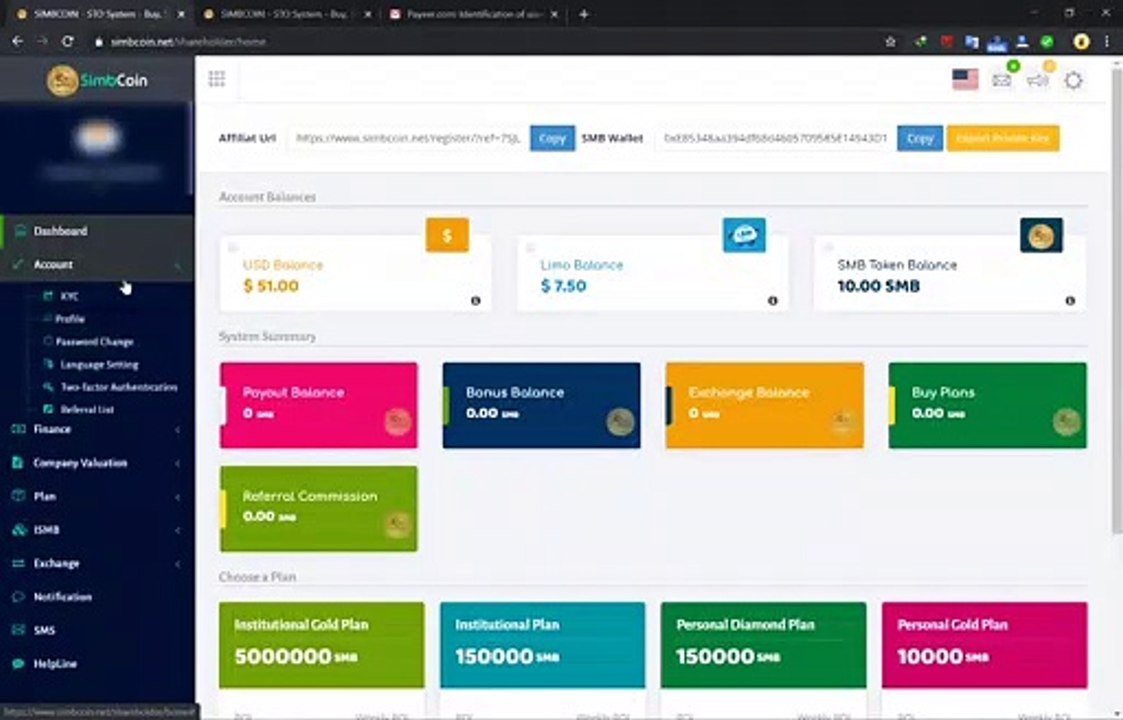Select the Personal Diamond Plan card
The image size is (1123, 720).
[x=763, y=644]
